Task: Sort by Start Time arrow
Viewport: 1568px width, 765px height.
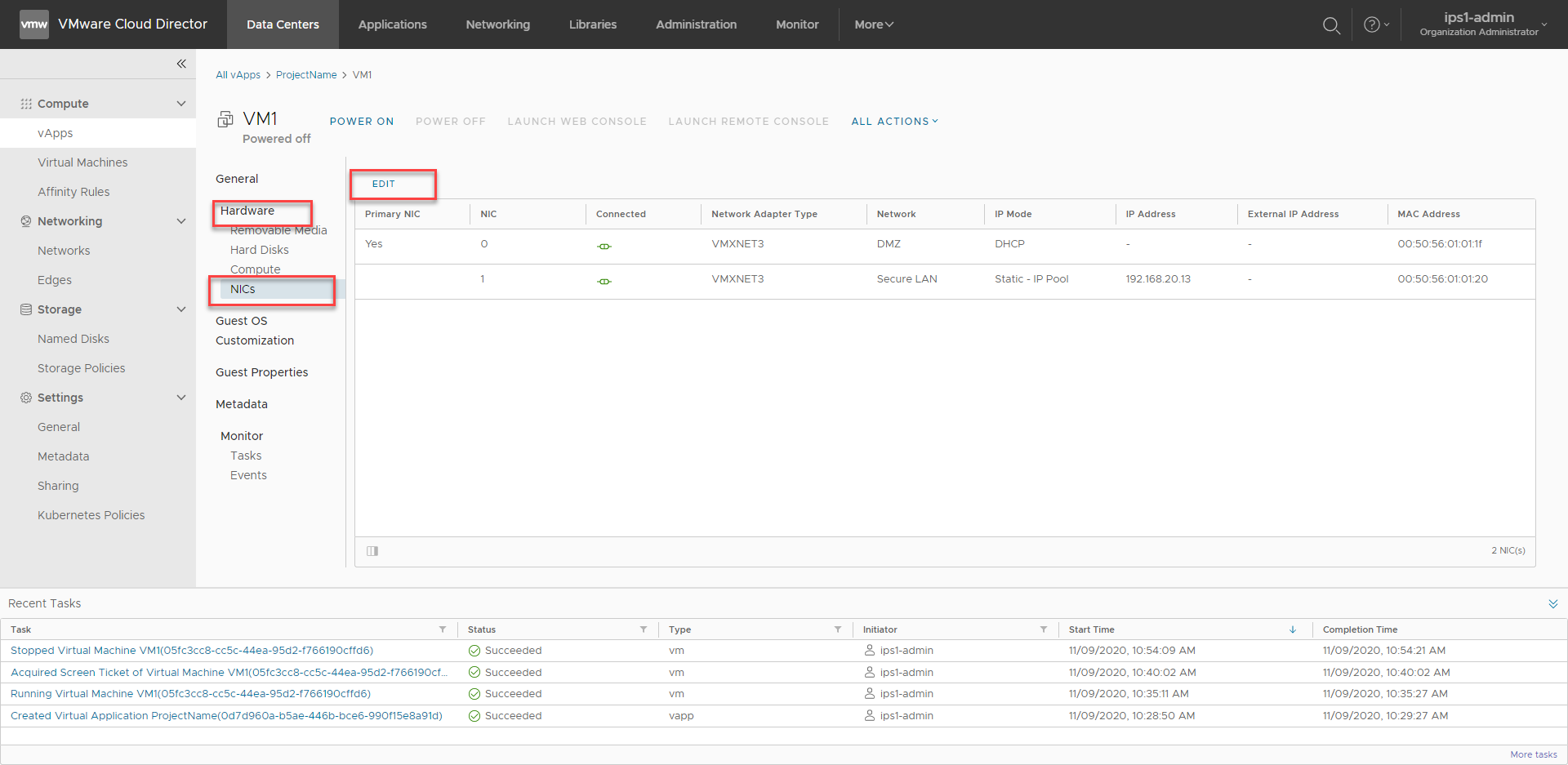Action: point(1293,629)
